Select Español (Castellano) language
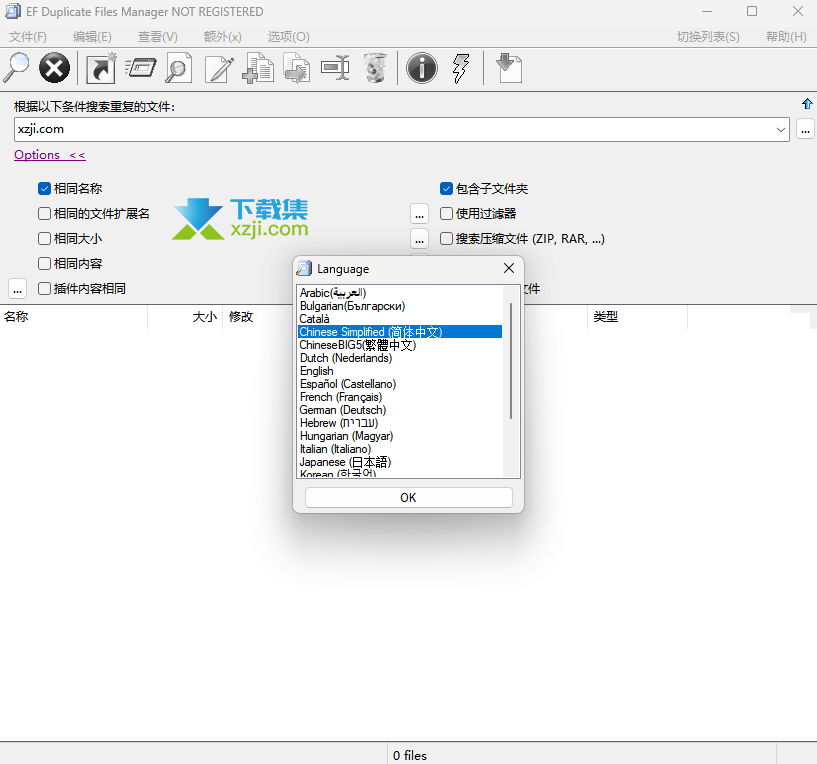This screenshot has height=764, width=817. pyautogui.click(x=400, y=384)
